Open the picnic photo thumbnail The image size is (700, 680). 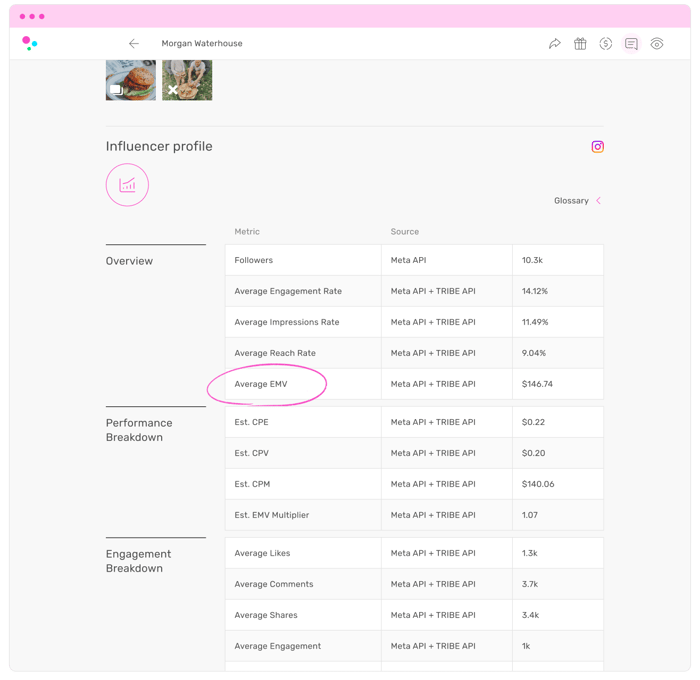[x=187, y=80]
